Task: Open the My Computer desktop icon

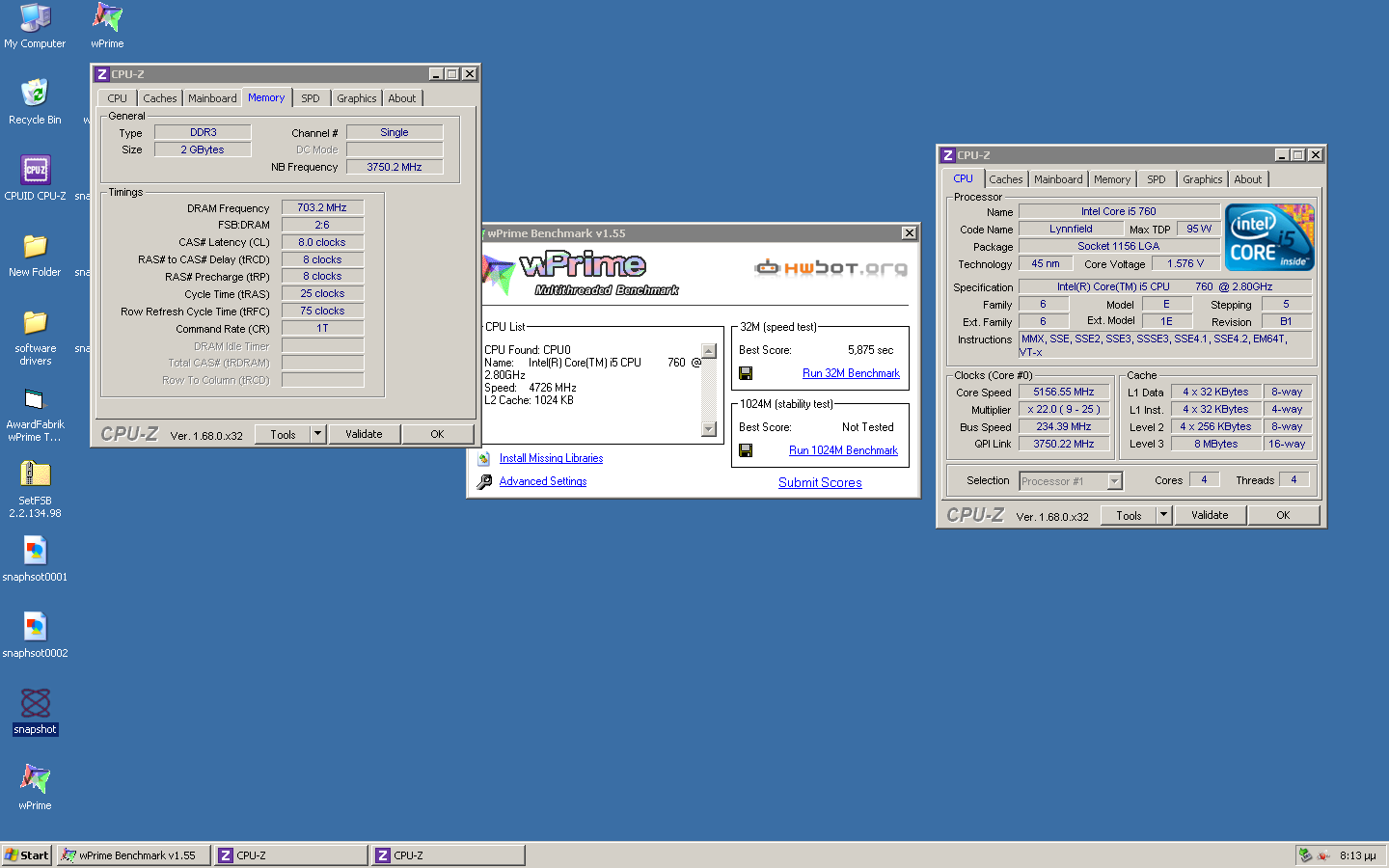Action: (35, 25)
